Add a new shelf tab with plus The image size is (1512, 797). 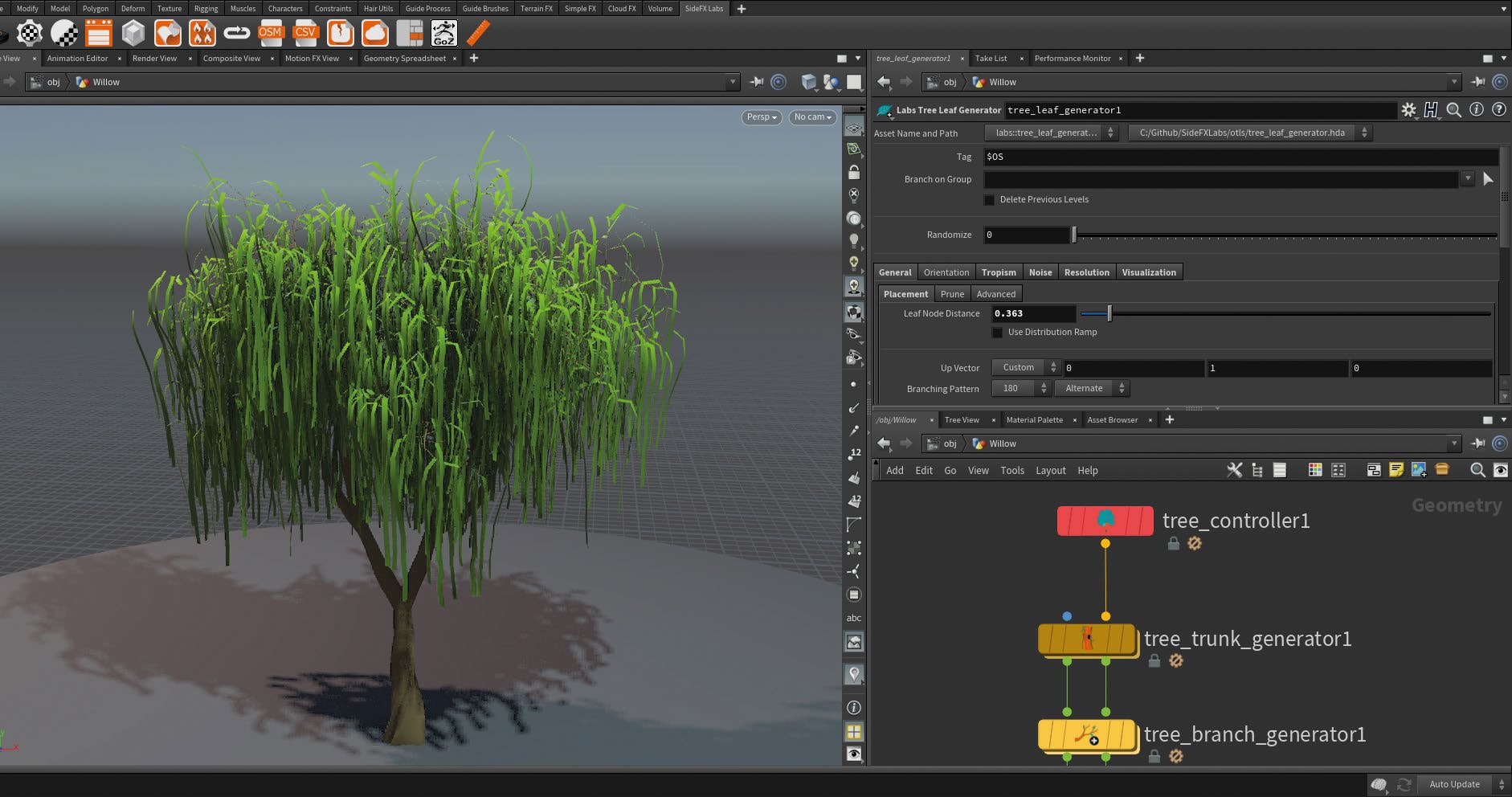[x=742, y=9]
